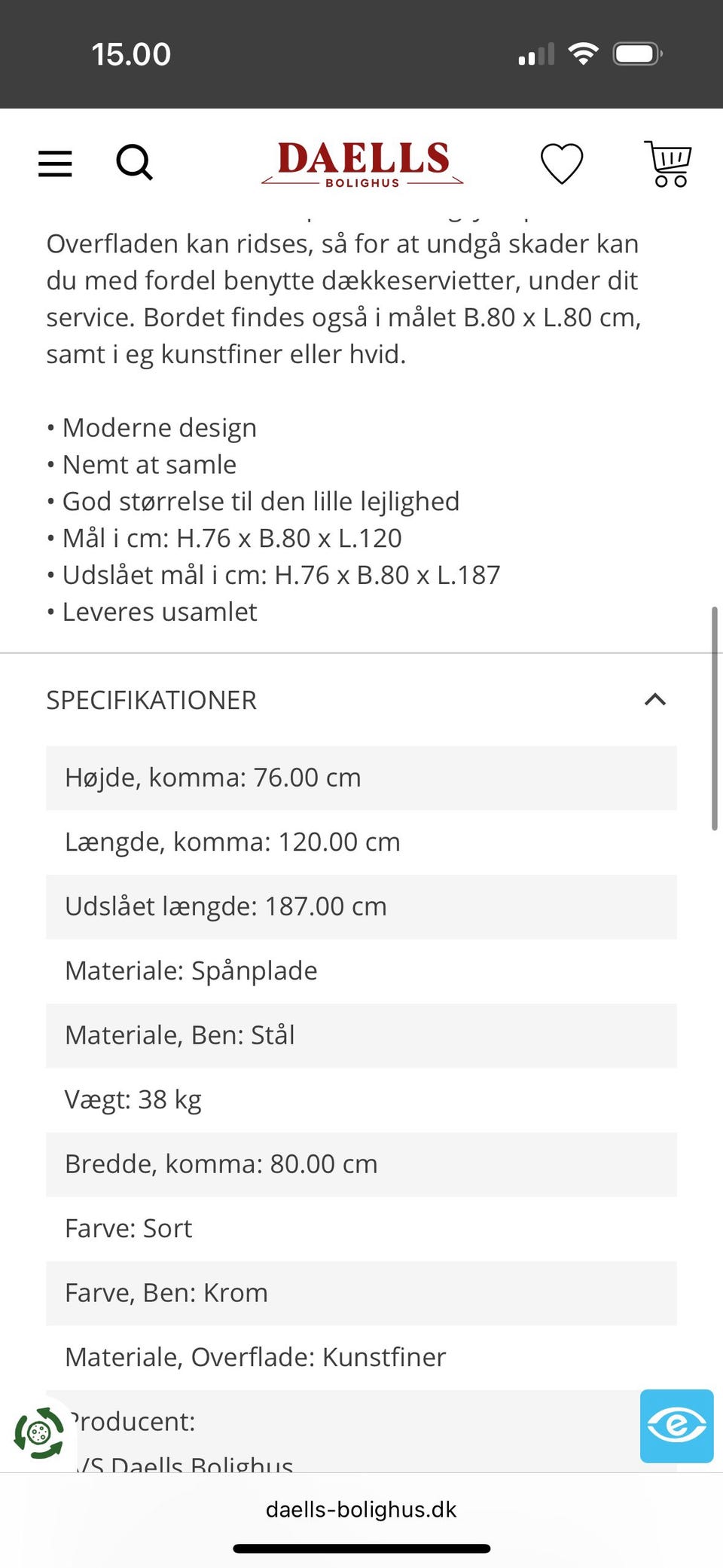Tap the search magnifier icon
The image size is (723, 1568).
coord(134,163)
